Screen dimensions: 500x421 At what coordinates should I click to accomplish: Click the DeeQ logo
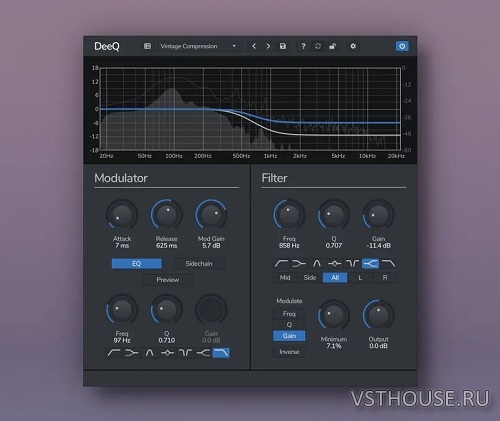(107, 46)
